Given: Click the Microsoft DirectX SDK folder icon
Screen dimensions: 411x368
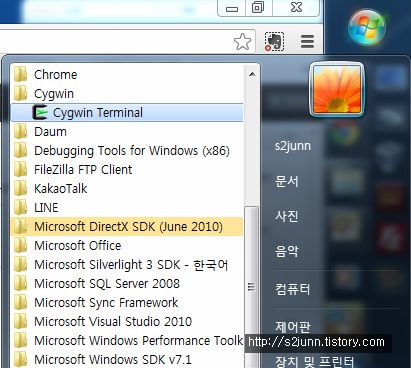Looking at the screenshot, I should point(21,226).
